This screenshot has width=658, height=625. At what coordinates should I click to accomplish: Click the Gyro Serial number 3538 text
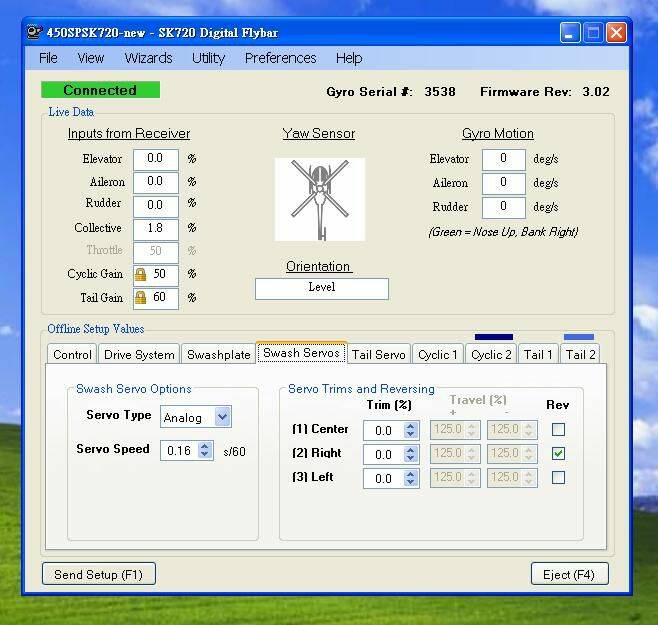(x=440, y=92)
